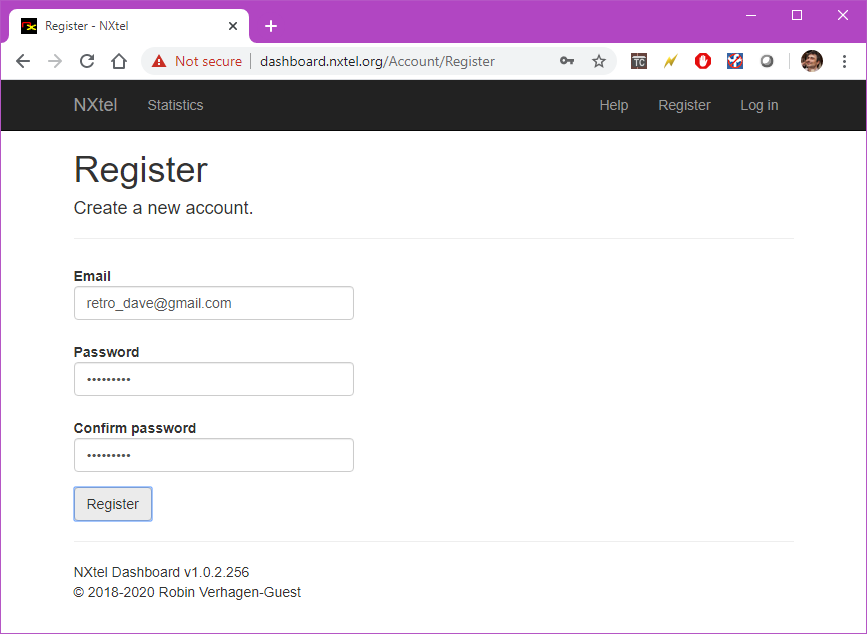Minimize the Chrome window
This screenshot has height=634, width=867.
751,15
